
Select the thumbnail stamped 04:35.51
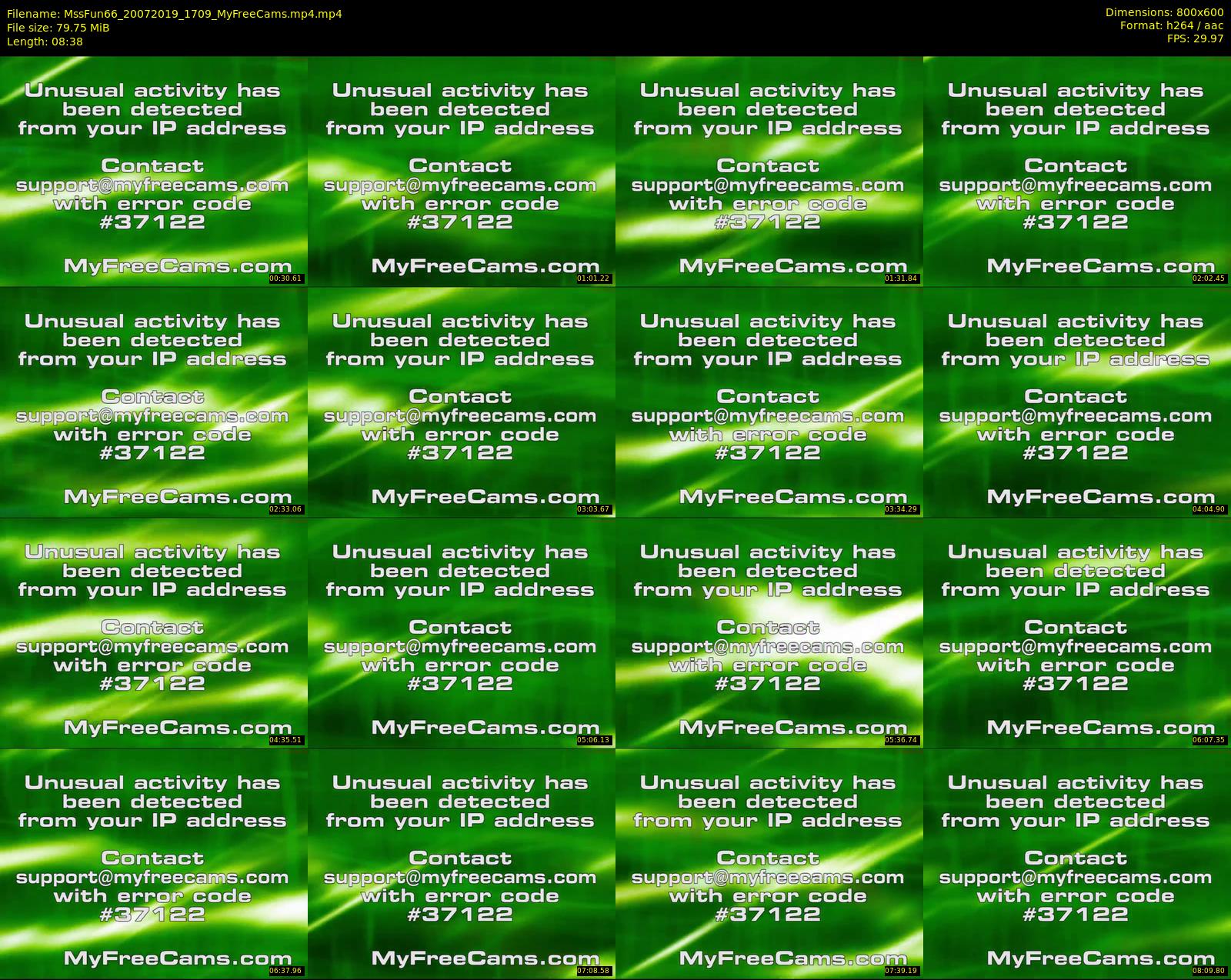pyautogui.click(x=153, y=632)
